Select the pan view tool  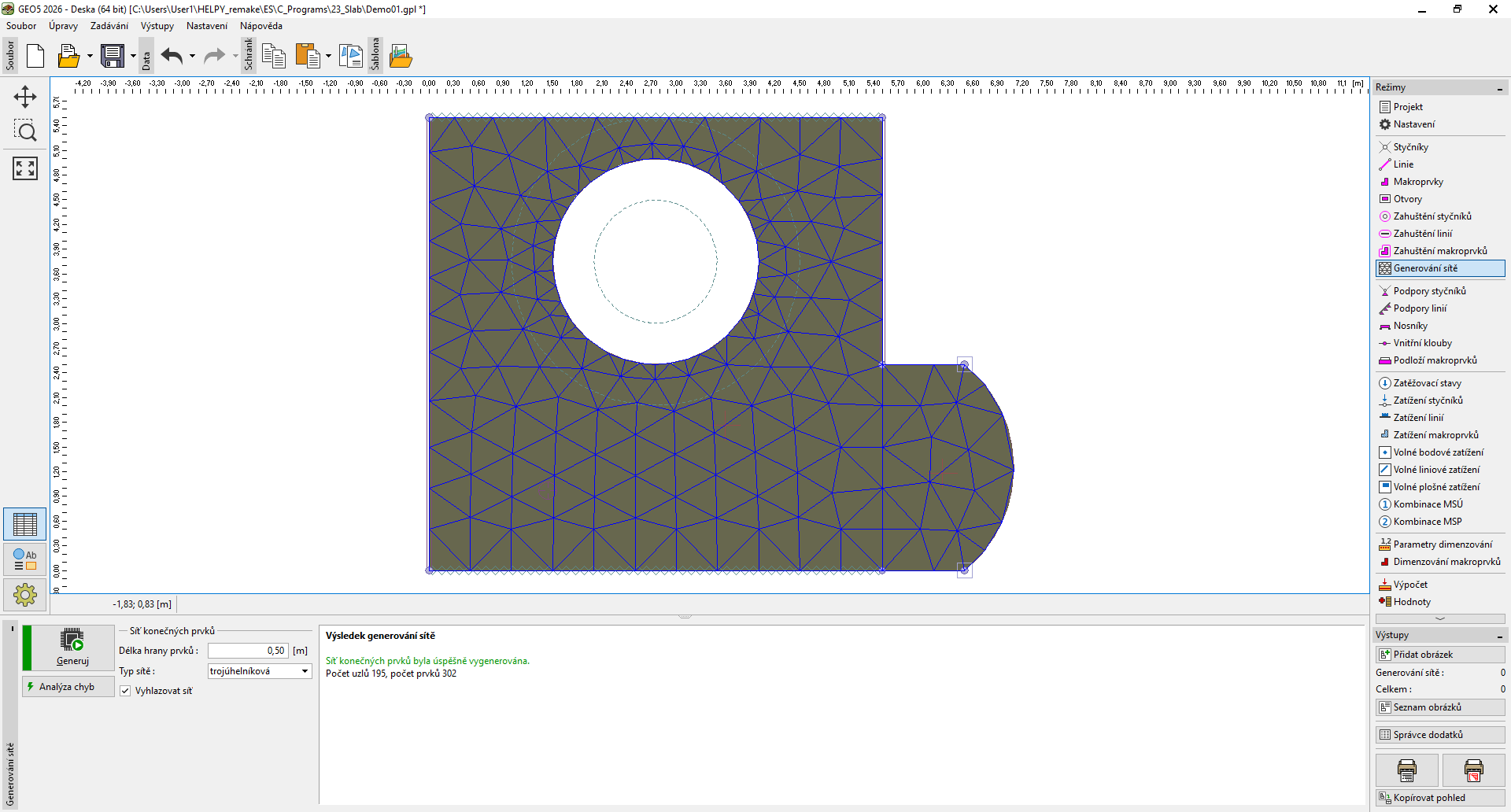pos(25,97)
